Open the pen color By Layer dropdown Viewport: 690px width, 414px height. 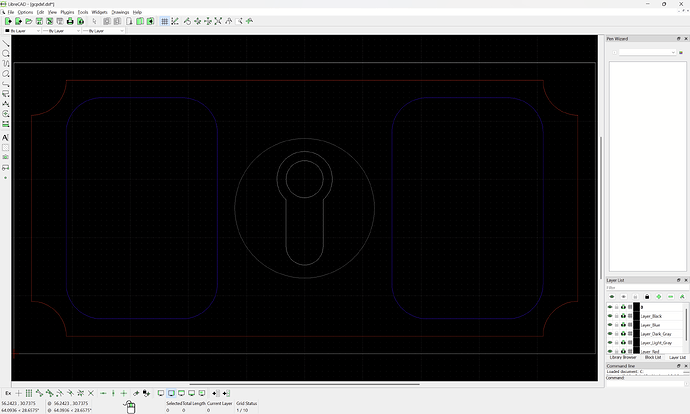tap(22, 31)
